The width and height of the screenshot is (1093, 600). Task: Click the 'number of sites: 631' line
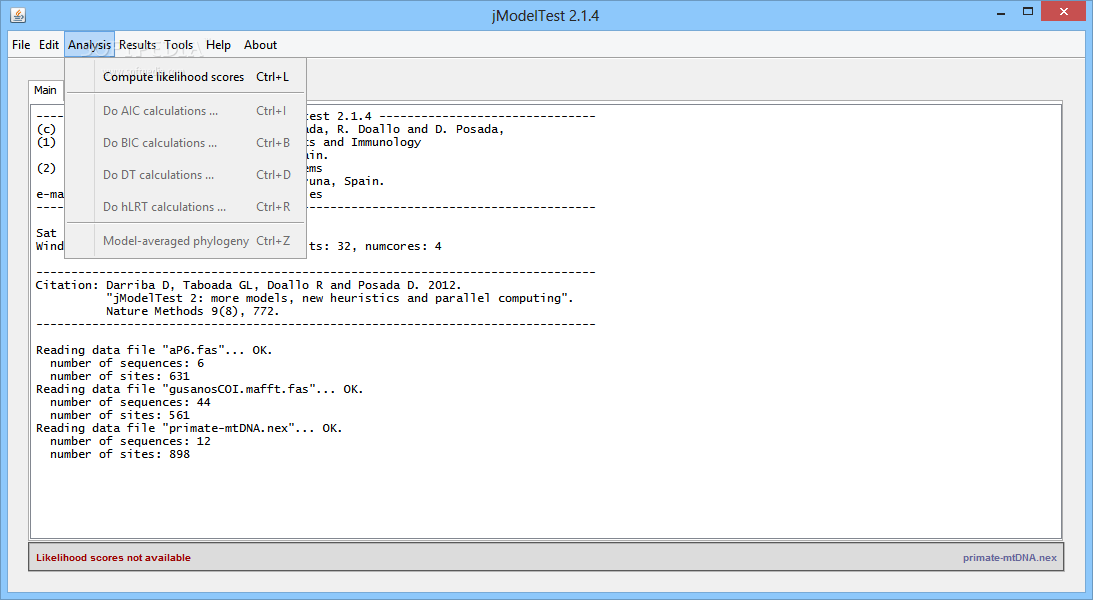pyautogui.click(x=120, y=376)
